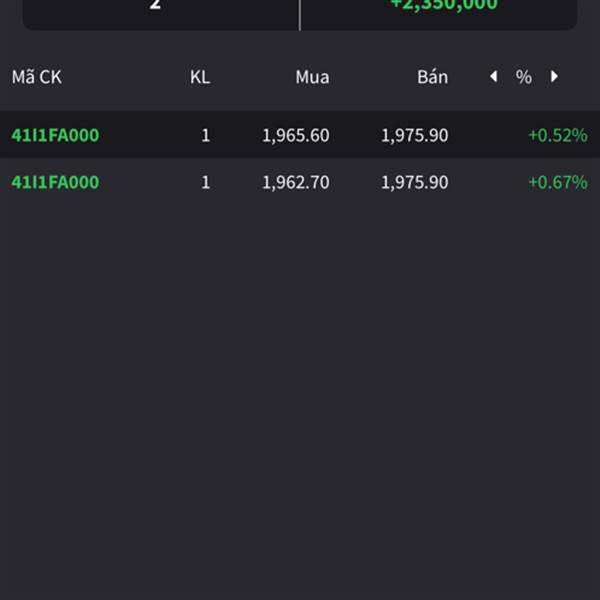
Task: Open 41I1FA000 in the +0.67% row
Action: pos(55,182)
